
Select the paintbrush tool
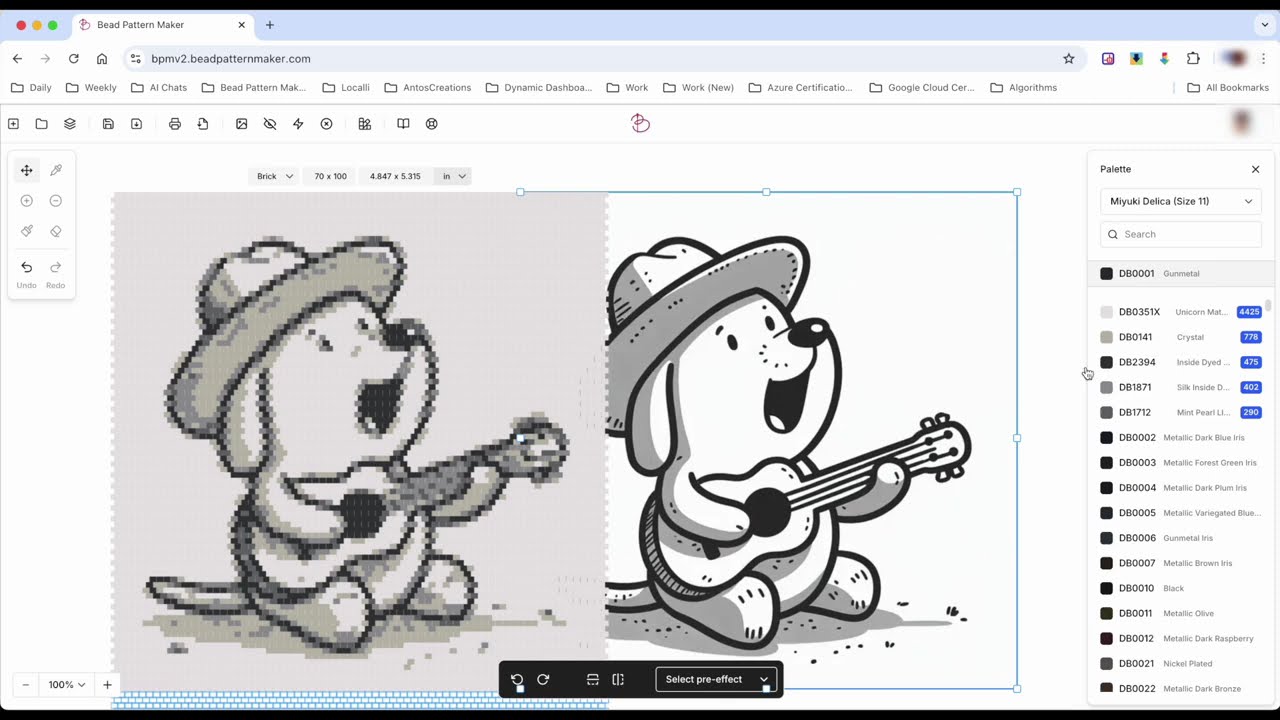(27, 231)
